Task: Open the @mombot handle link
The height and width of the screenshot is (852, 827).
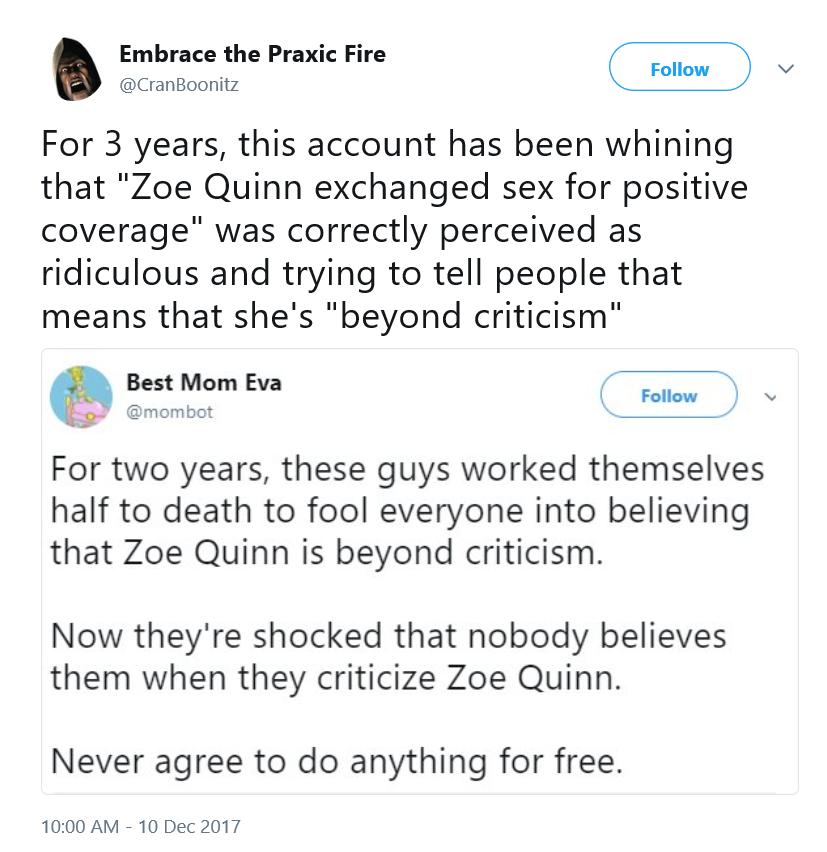Action: point(169,412)
